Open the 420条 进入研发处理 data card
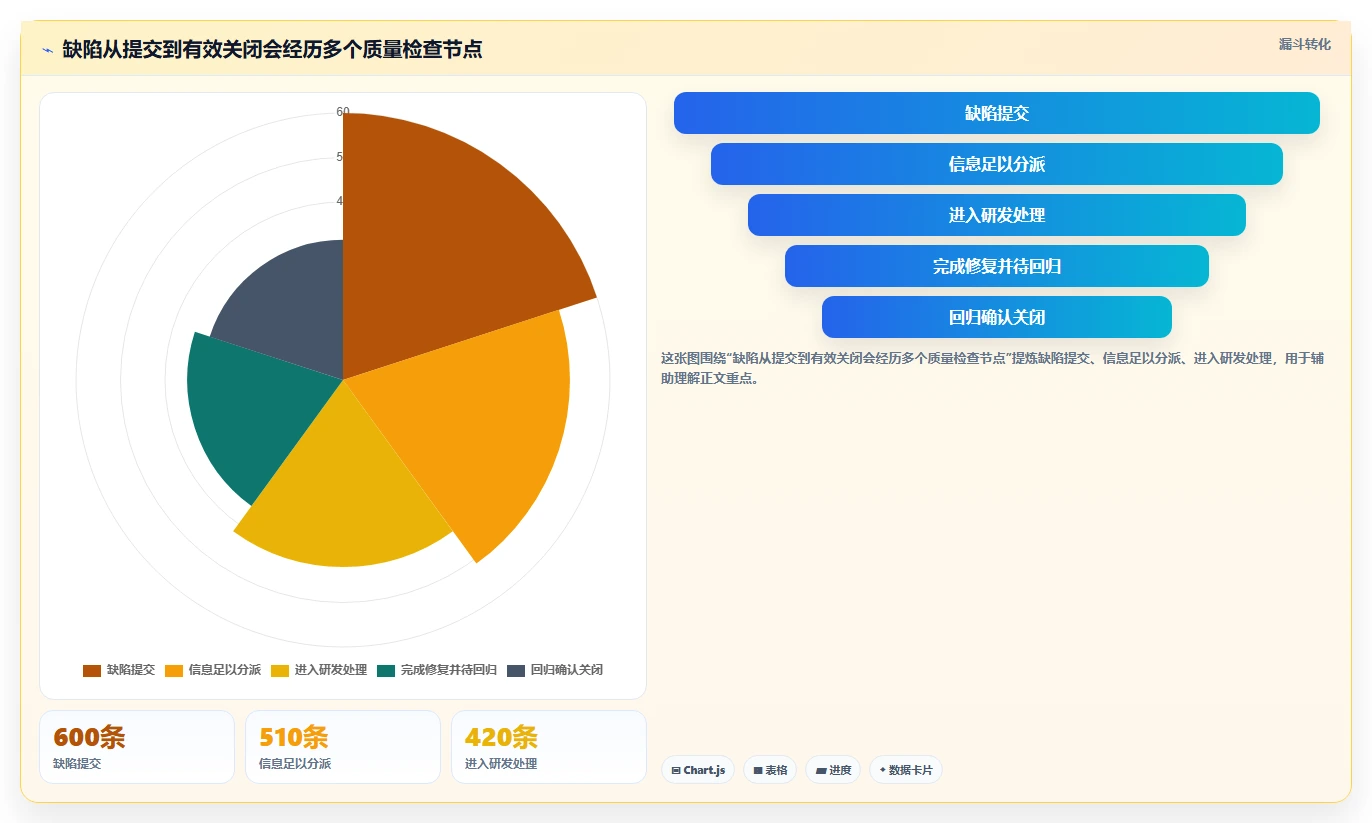Image resolution: width=1372 pixels, height=823 pixels. click(549, 747)
